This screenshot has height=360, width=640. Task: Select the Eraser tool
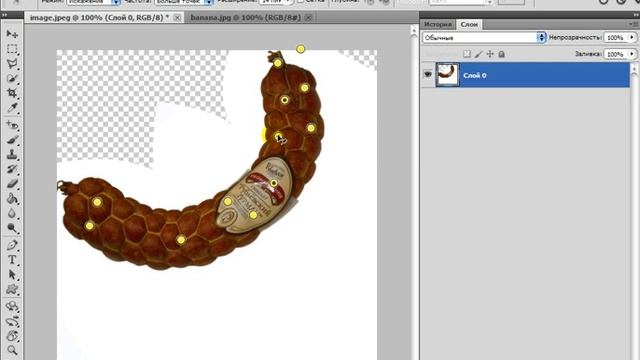click(x=12, y=184)
